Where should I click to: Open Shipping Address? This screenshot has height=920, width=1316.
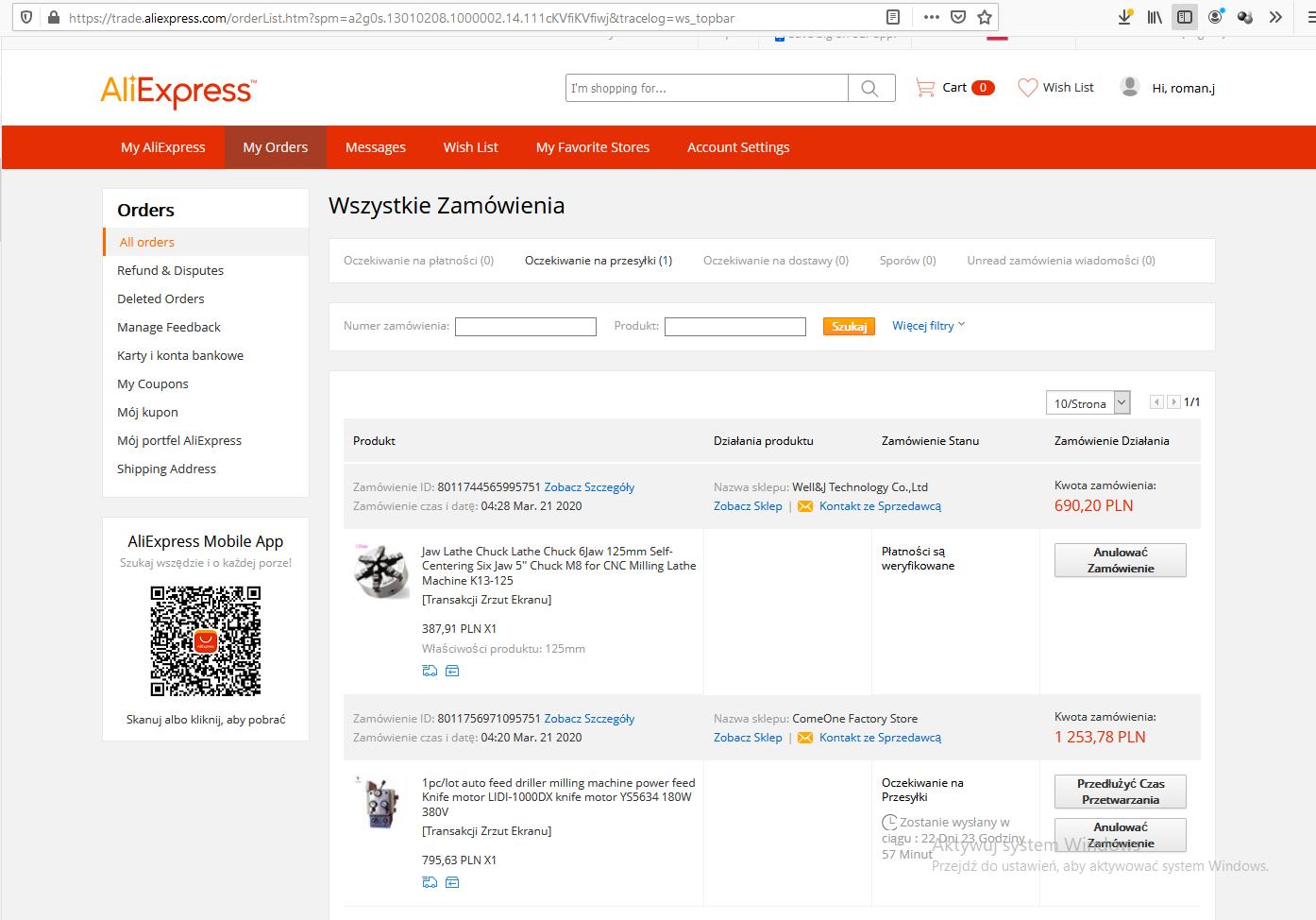click(x=166, y=469)
